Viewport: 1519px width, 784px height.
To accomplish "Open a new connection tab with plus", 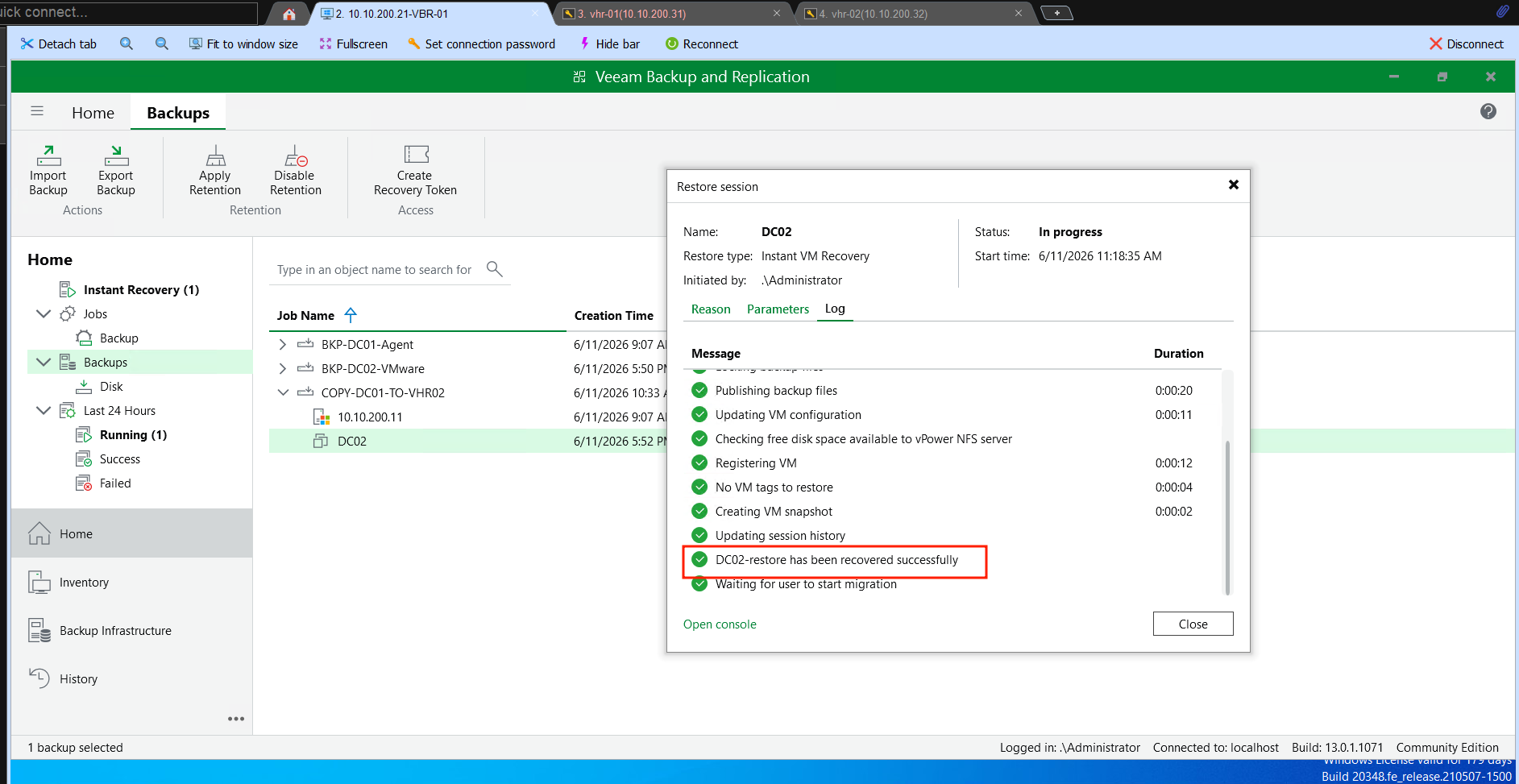I will click(1056, 13).
